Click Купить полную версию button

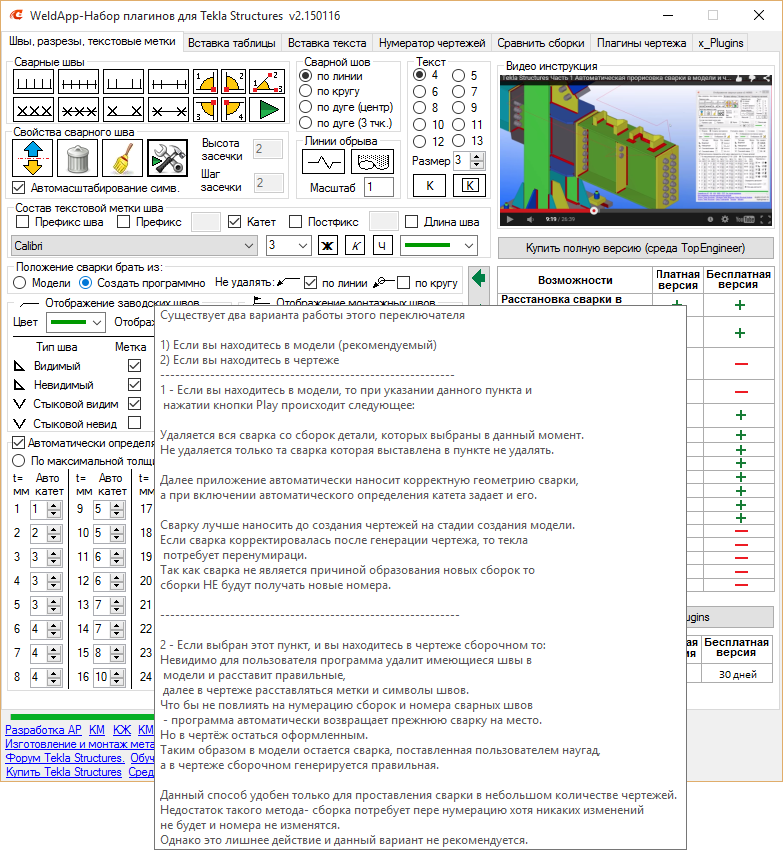click(635, 248)
